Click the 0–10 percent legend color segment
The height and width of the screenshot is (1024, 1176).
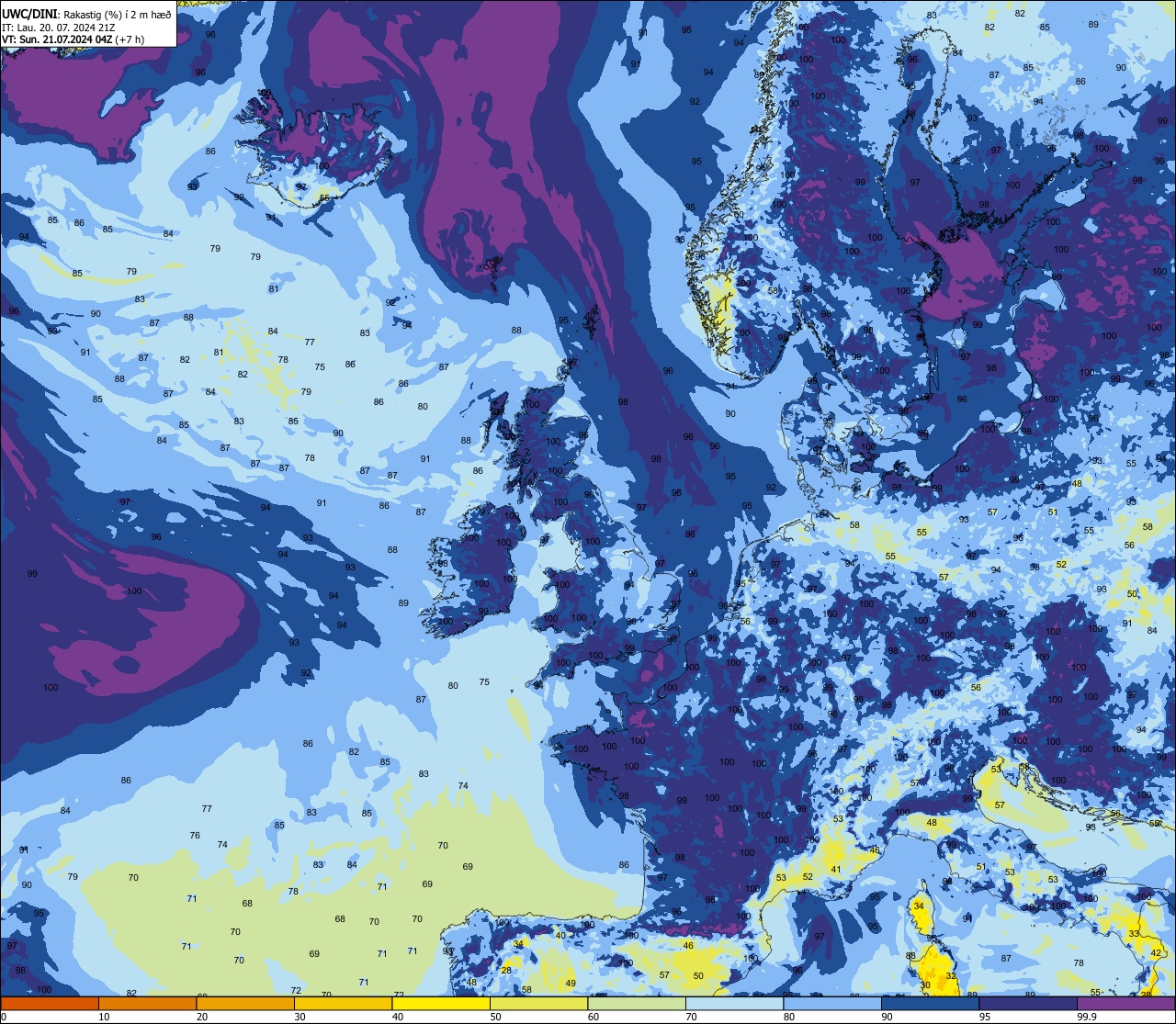click(x=50, y=1004)
